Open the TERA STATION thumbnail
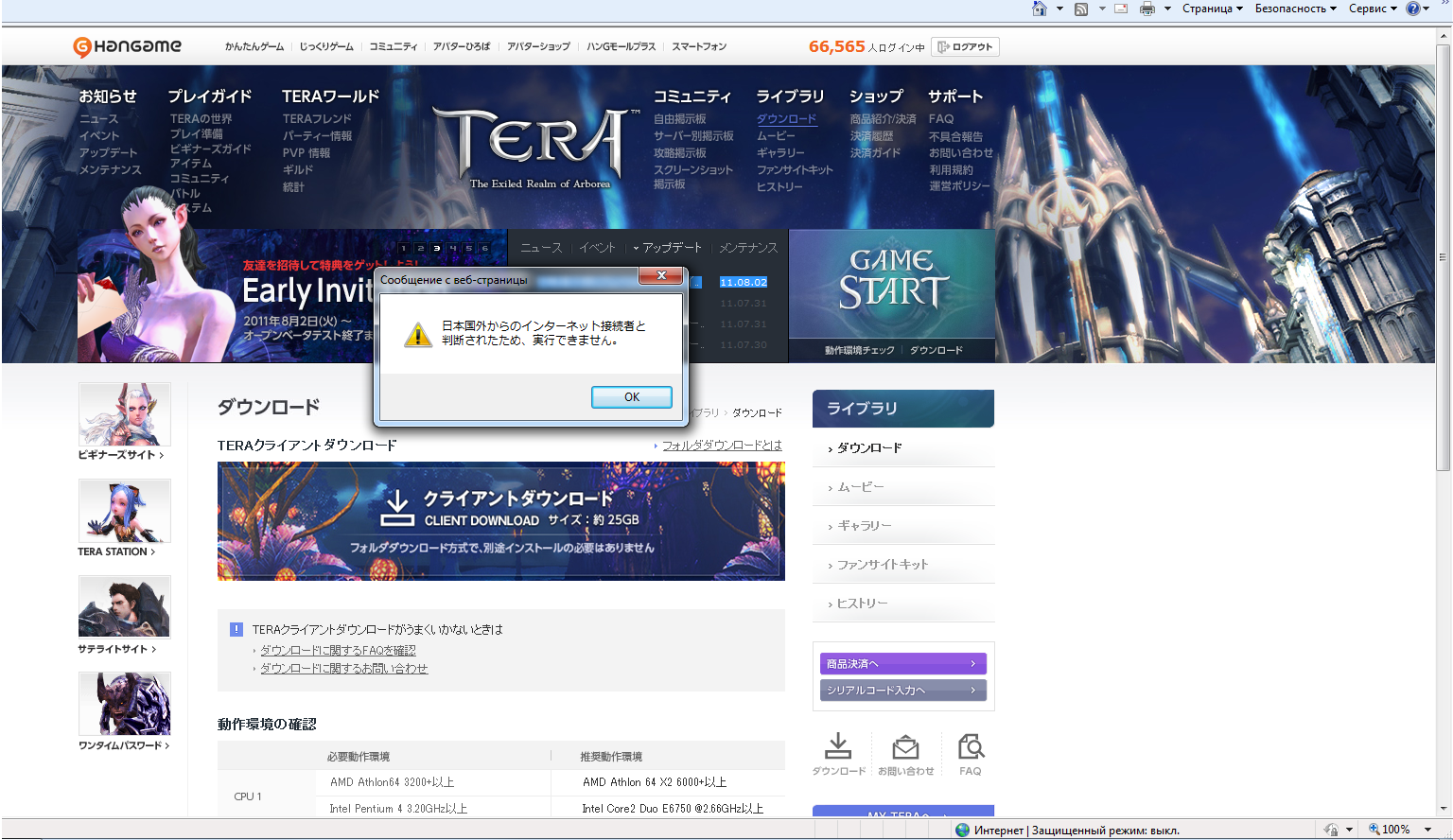This screenshot has width=1453, height=840. 124,511
